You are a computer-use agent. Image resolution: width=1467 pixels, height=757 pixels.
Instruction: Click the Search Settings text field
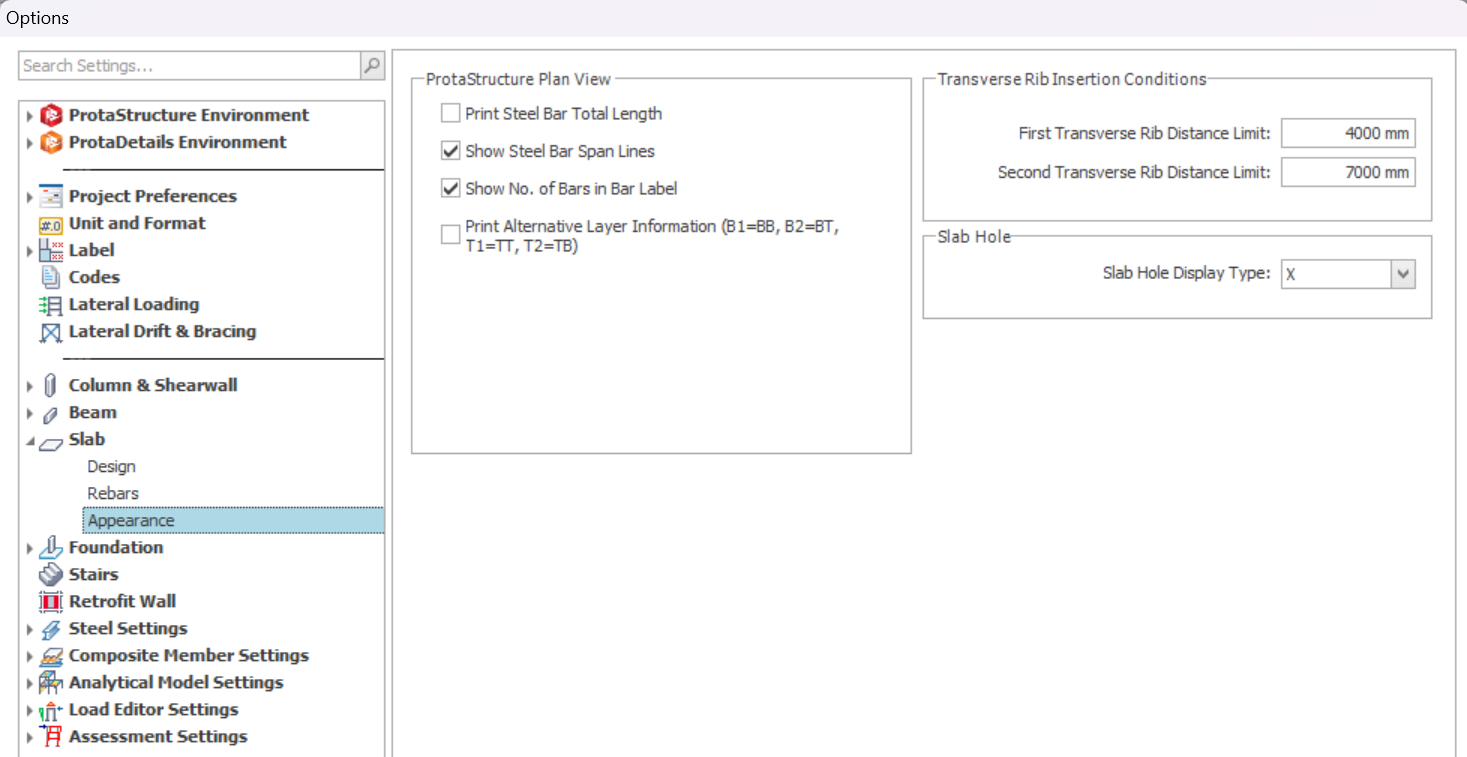[x=189, y=66]
